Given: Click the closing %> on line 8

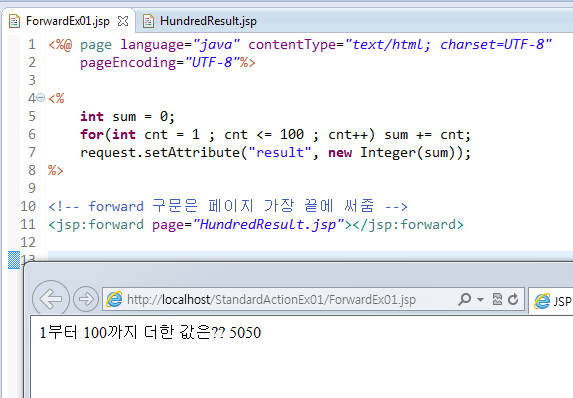Looking at the screenshot, I should 56,170.
